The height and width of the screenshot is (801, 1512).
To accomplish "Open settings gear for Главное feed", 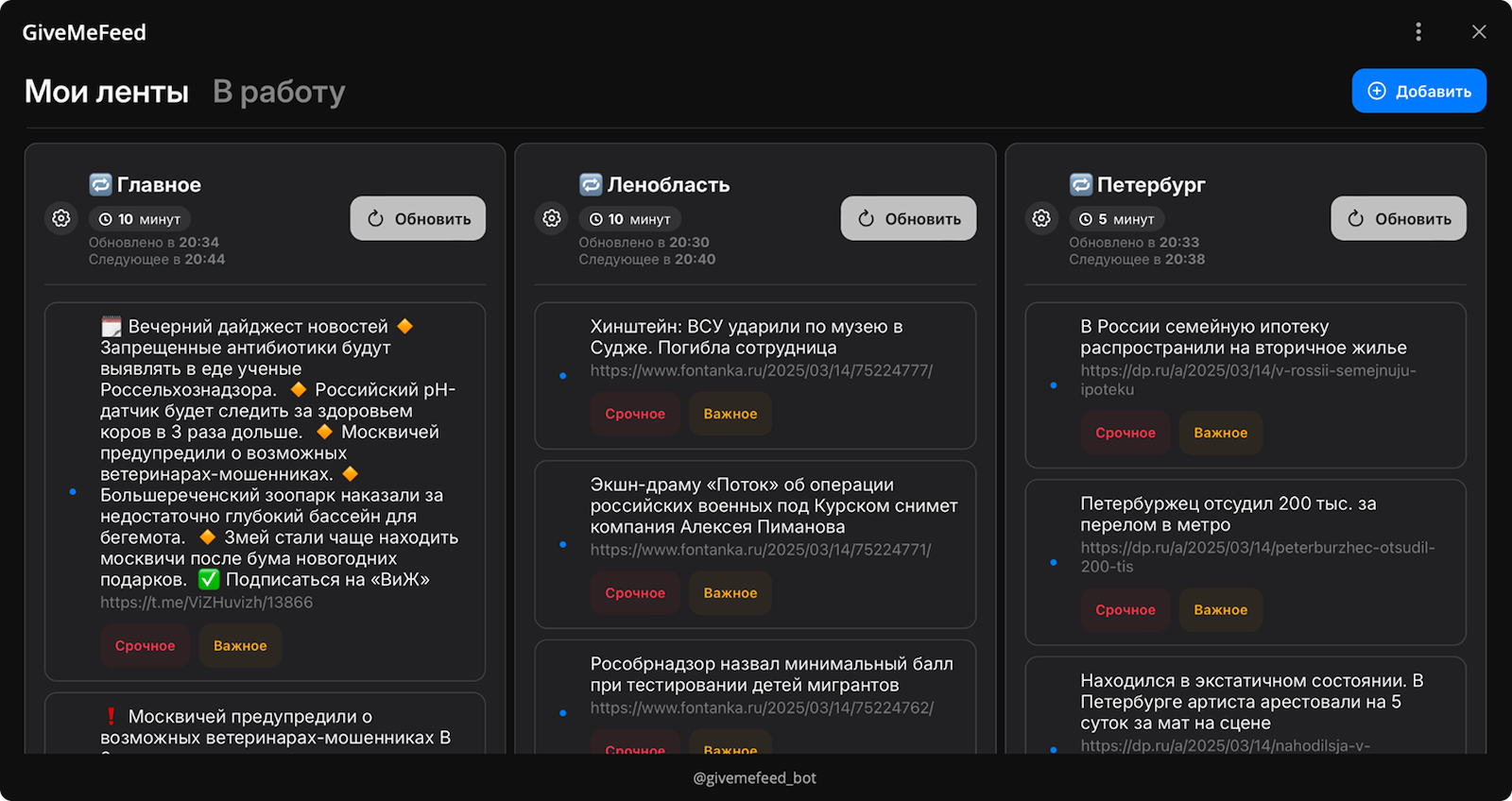I will pos(61,218).
